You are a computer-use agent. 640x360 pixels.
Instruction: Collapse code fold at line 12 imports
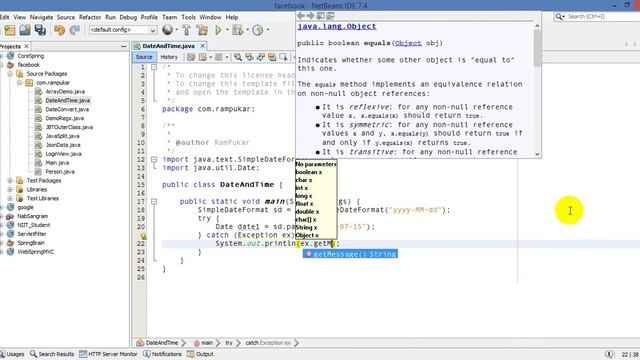tap(154, 159)
